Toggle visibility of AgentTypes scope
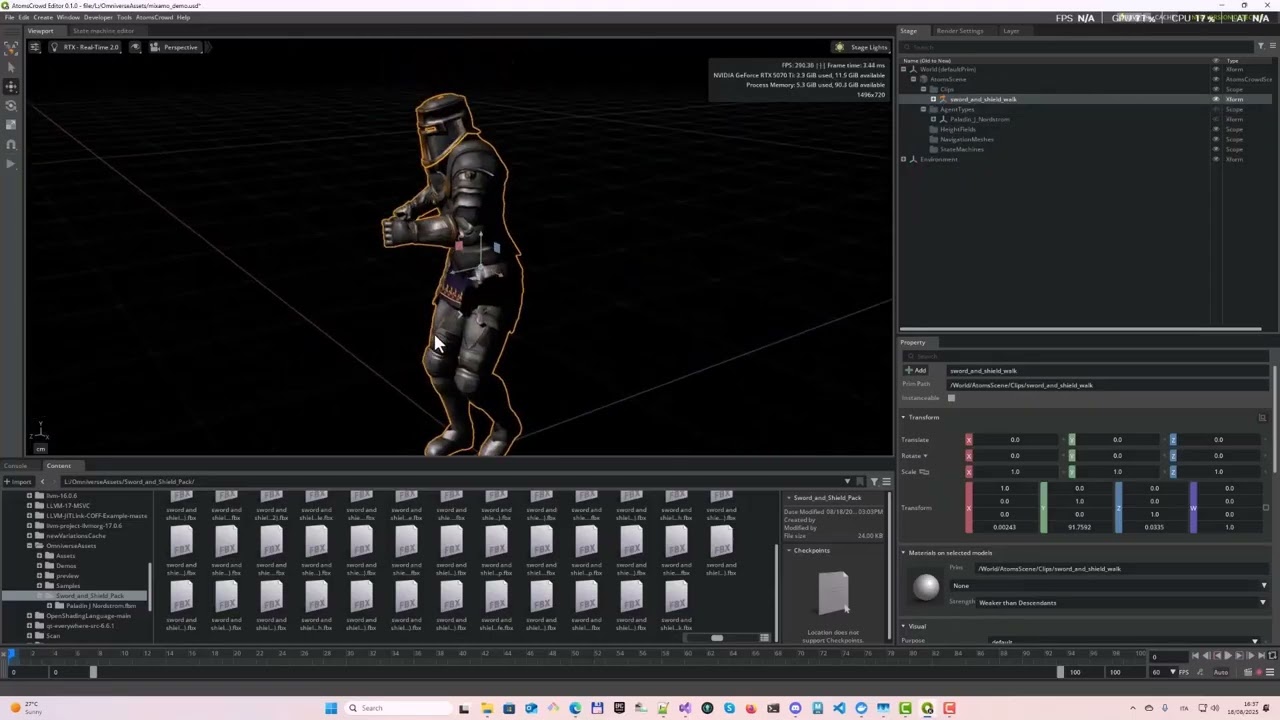1280x720 pixels. (1216, 109)
